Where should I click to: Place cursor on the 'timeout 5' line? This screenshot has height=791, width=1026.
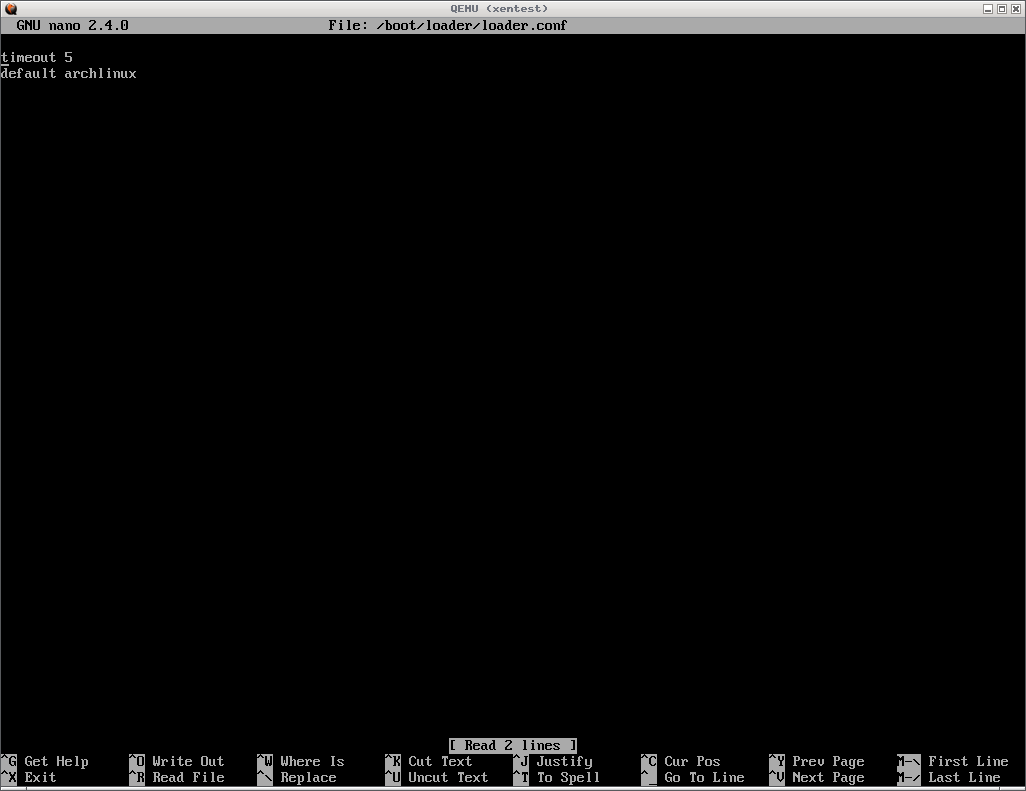[x=37, y=58]
